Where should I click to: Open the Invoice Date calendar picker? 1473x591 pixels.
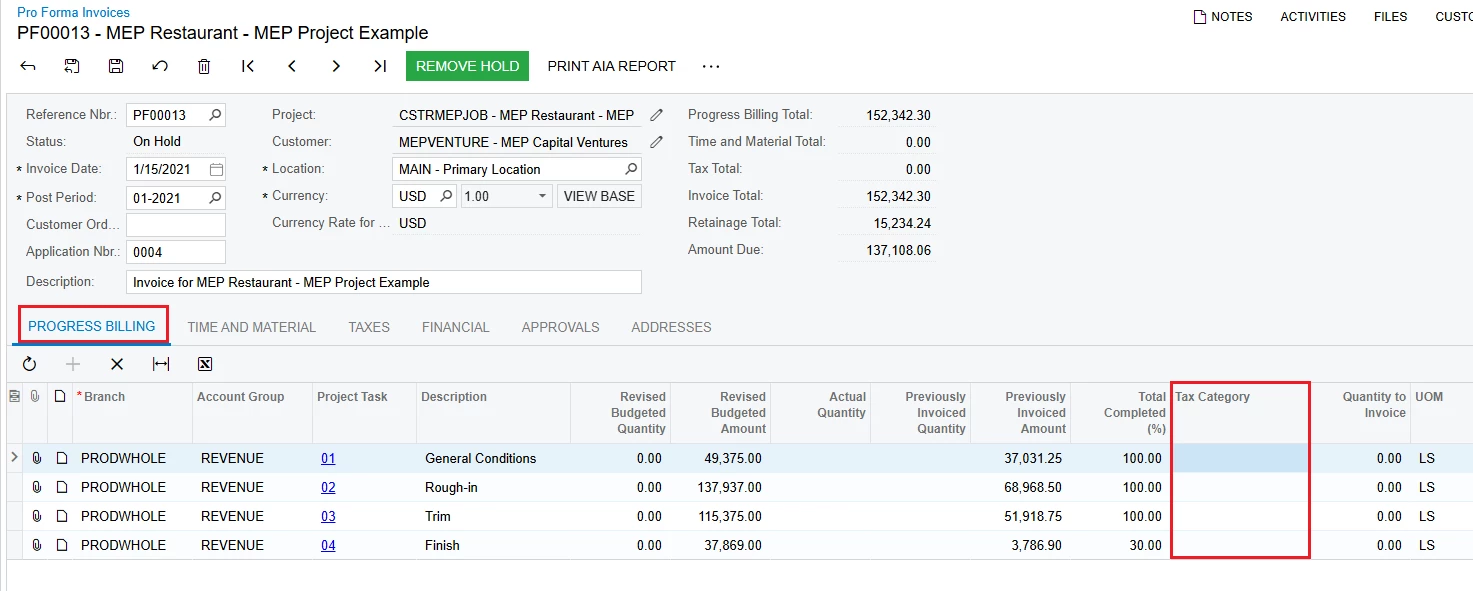[x=216, y=169]
